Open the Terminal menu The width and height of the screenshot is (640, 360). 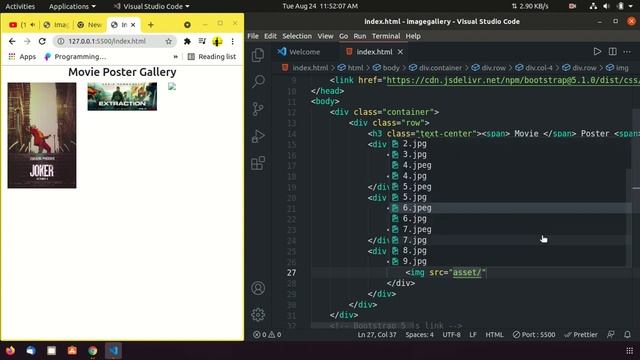[x=386, y=36]
